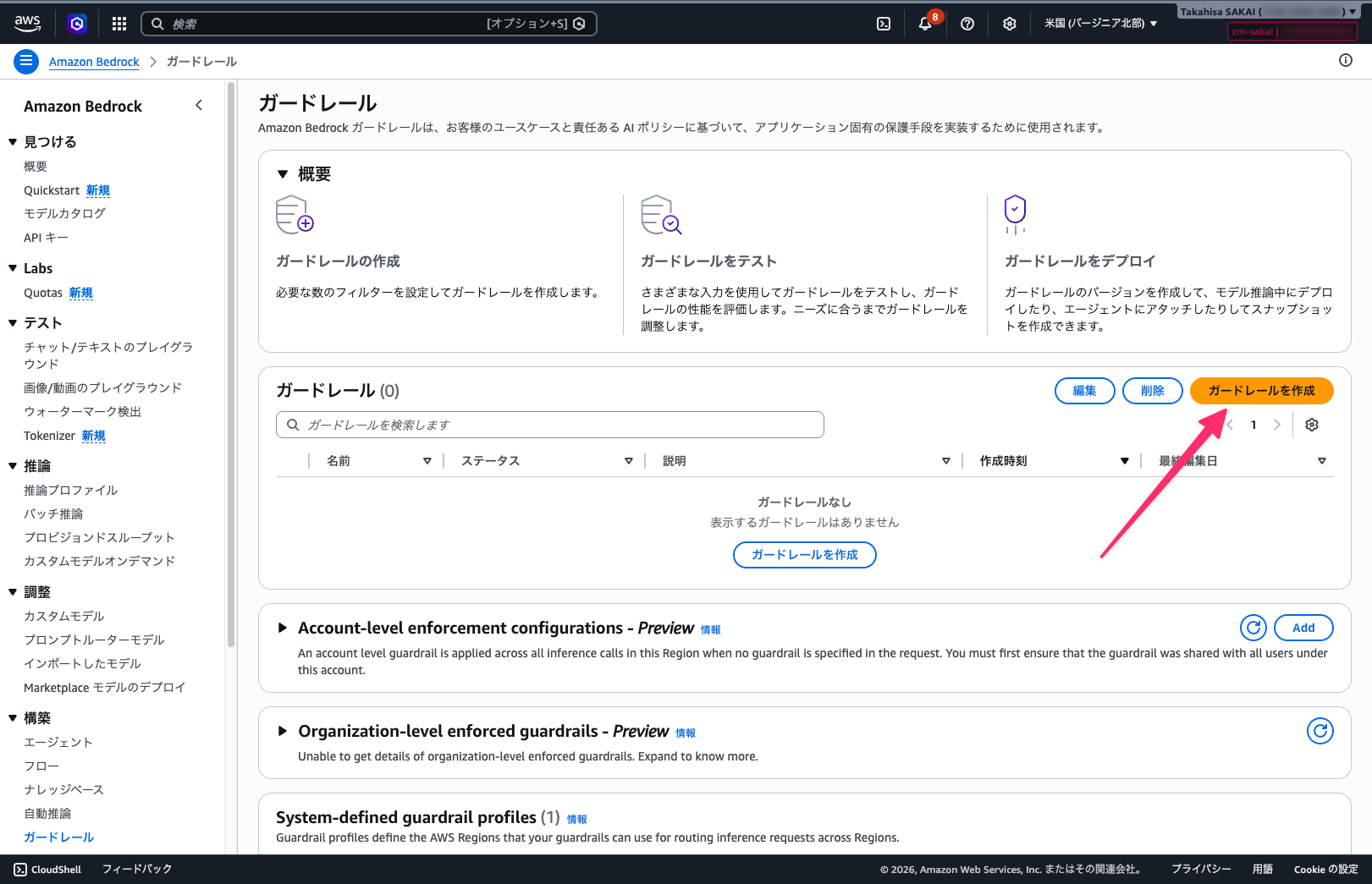Collapse the 見つける sidebar group
This screenshot has width=1372, height=884.
[x=13, y=142]
